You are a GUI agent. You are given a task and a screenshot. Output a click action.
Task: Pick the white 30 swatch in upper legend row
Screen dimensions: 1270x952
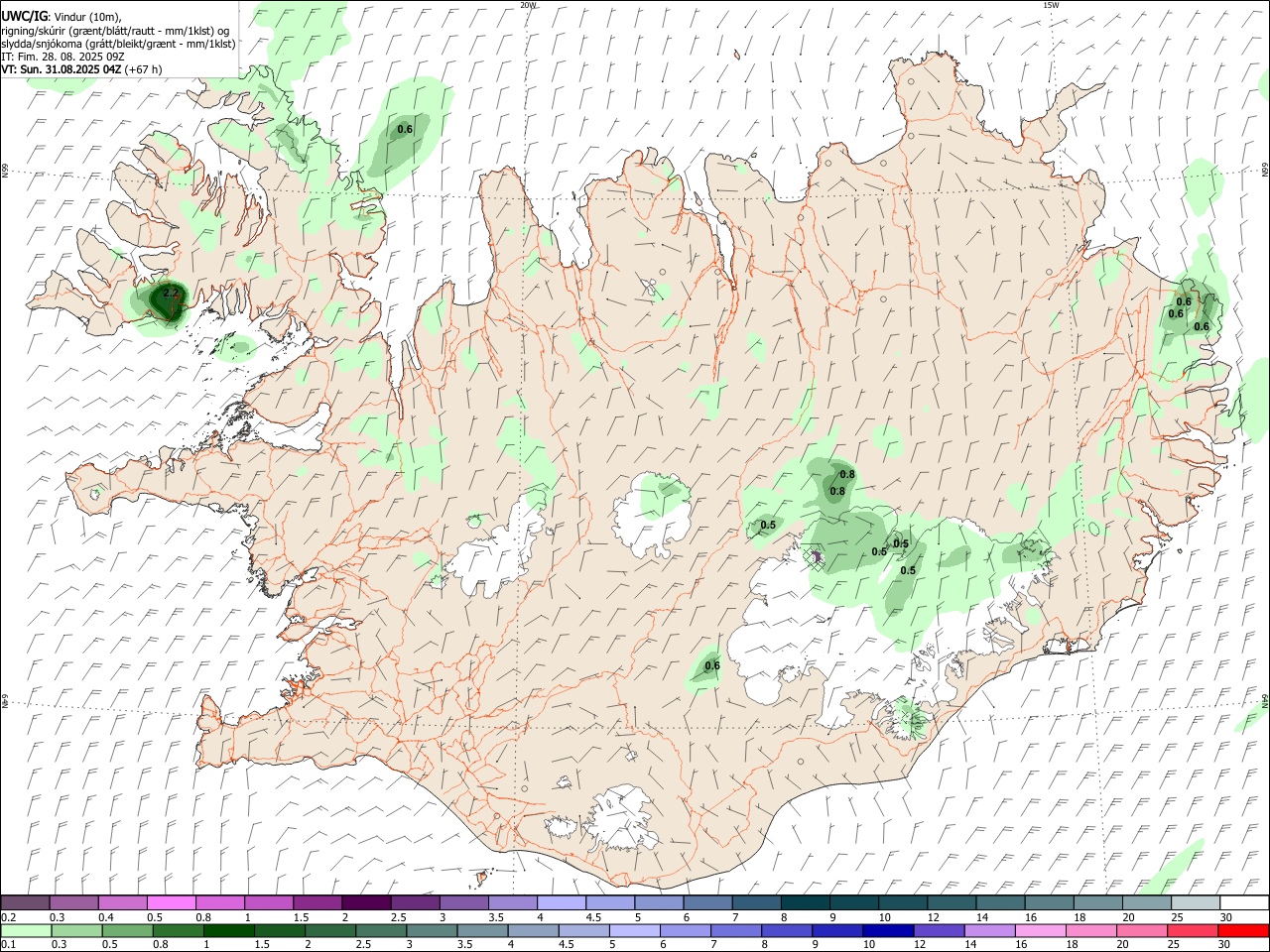pyautogui.click(x=1245, y=903)
